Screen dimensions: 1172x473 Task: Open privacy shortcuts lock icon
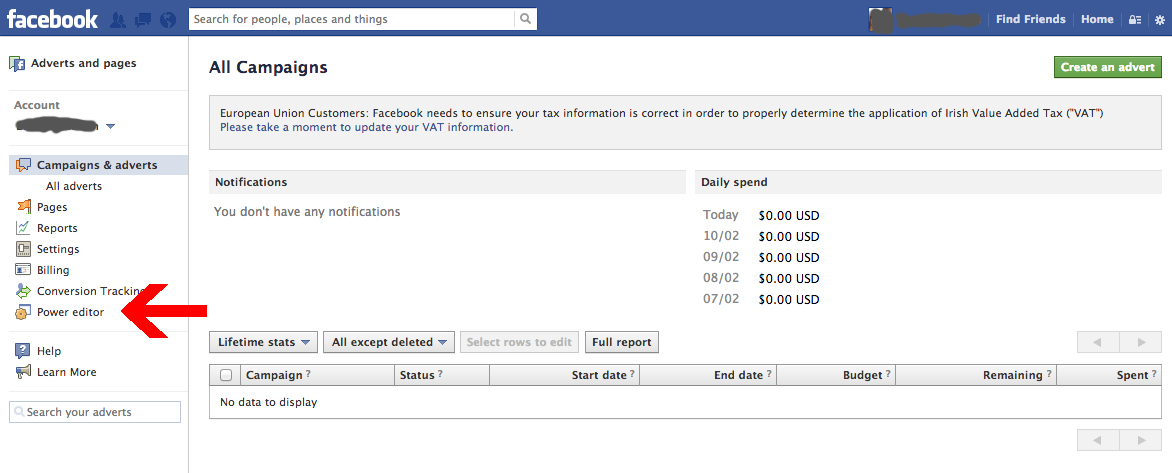coord(1135,20)
